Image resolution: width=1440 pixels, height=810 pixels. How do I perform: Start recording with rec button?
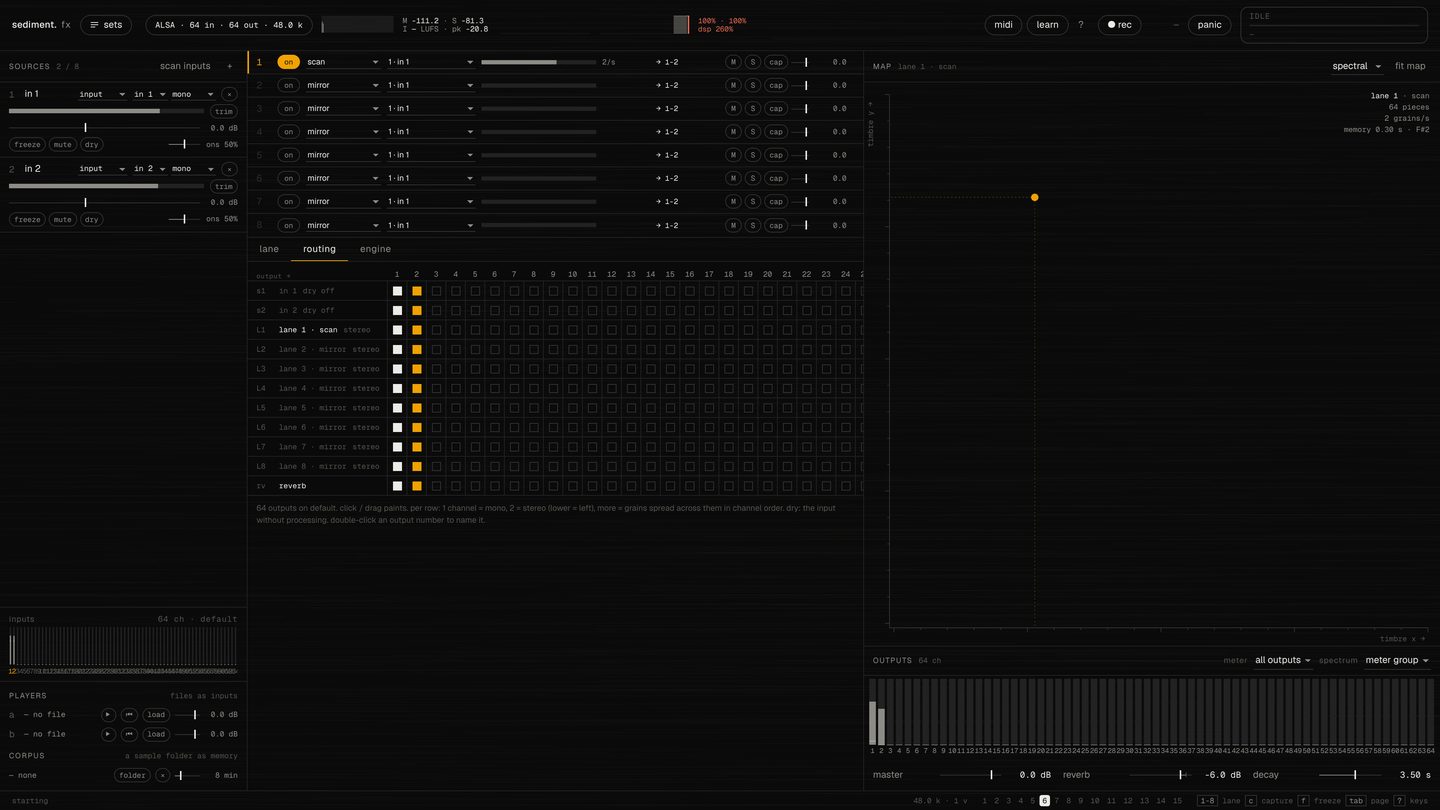1119,25
